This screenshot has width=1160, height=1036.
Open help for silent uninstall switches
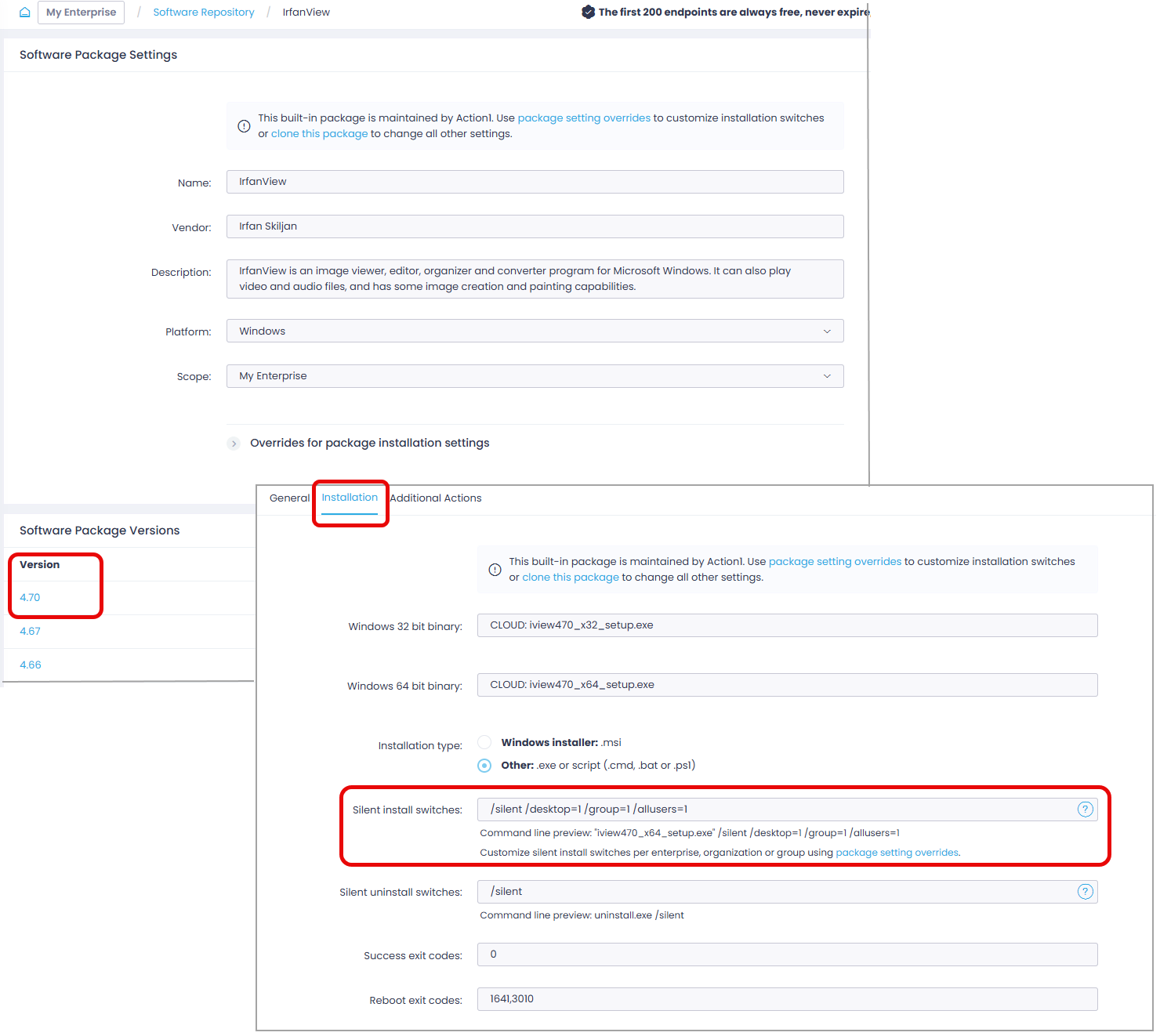pos(1086,891)
